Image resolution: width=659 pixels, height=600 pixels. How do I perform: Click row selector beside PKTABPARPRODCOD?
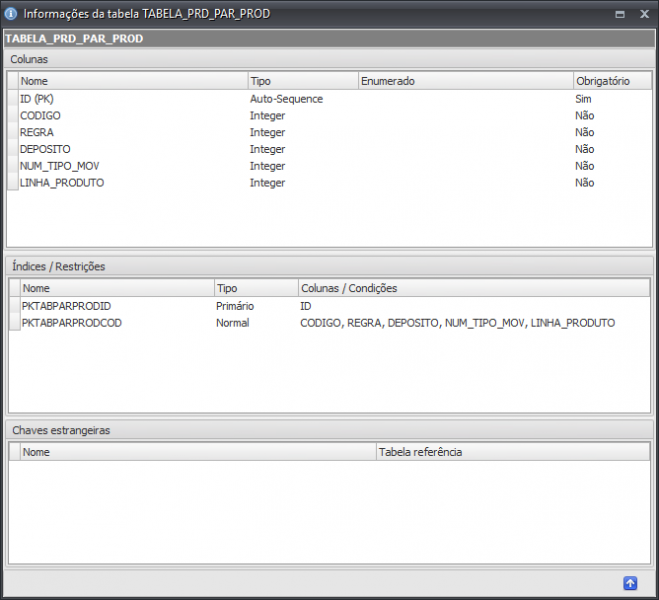click(15, 323)
